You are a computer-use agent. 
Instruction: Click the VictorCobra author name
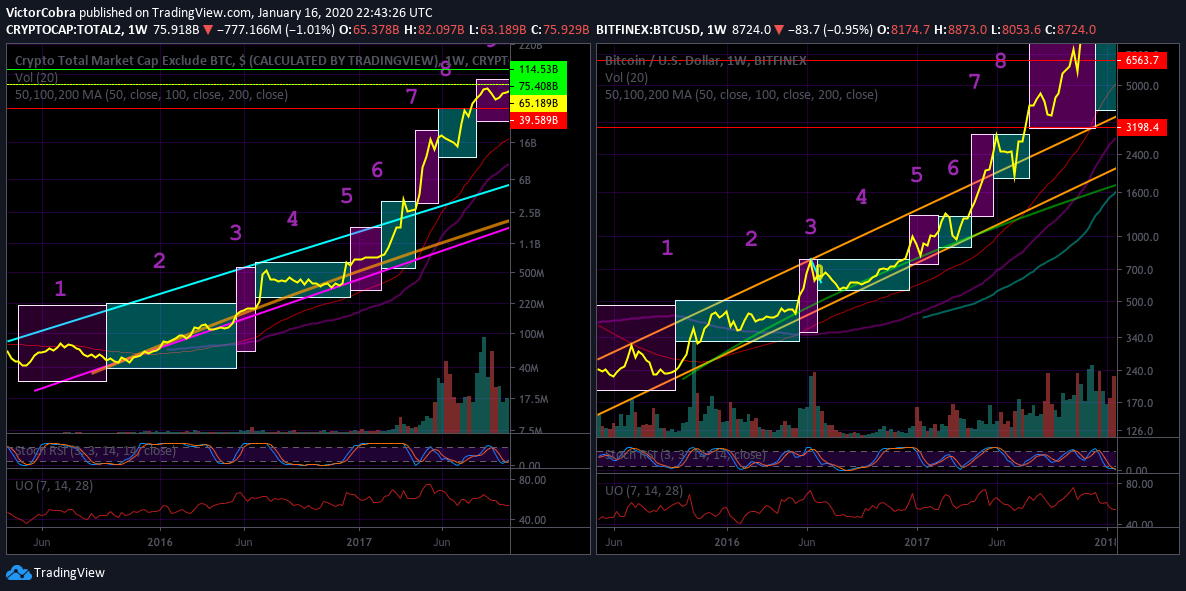click(x=41, y=12)
